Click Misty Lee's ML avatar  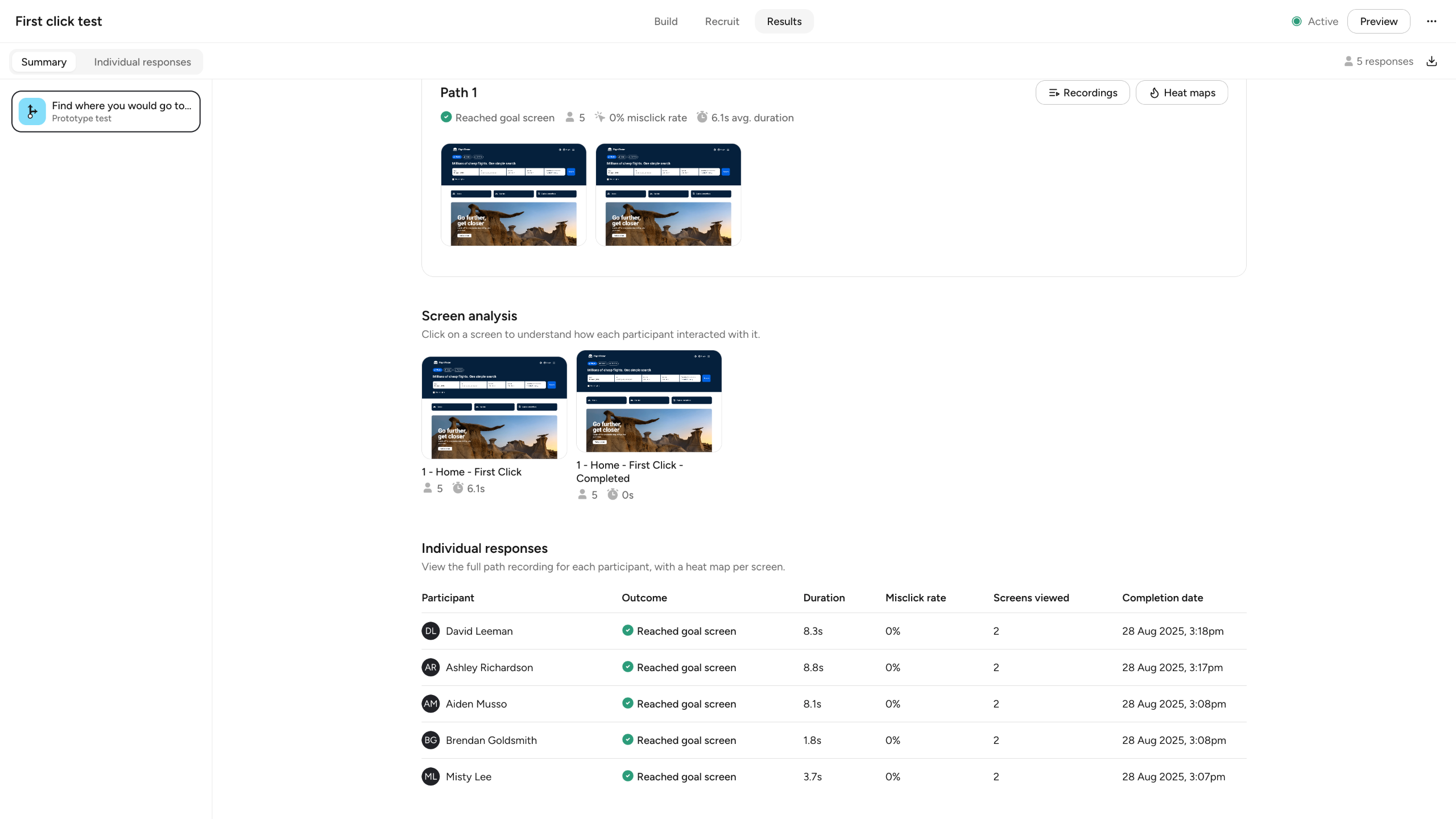pos(431,776)
